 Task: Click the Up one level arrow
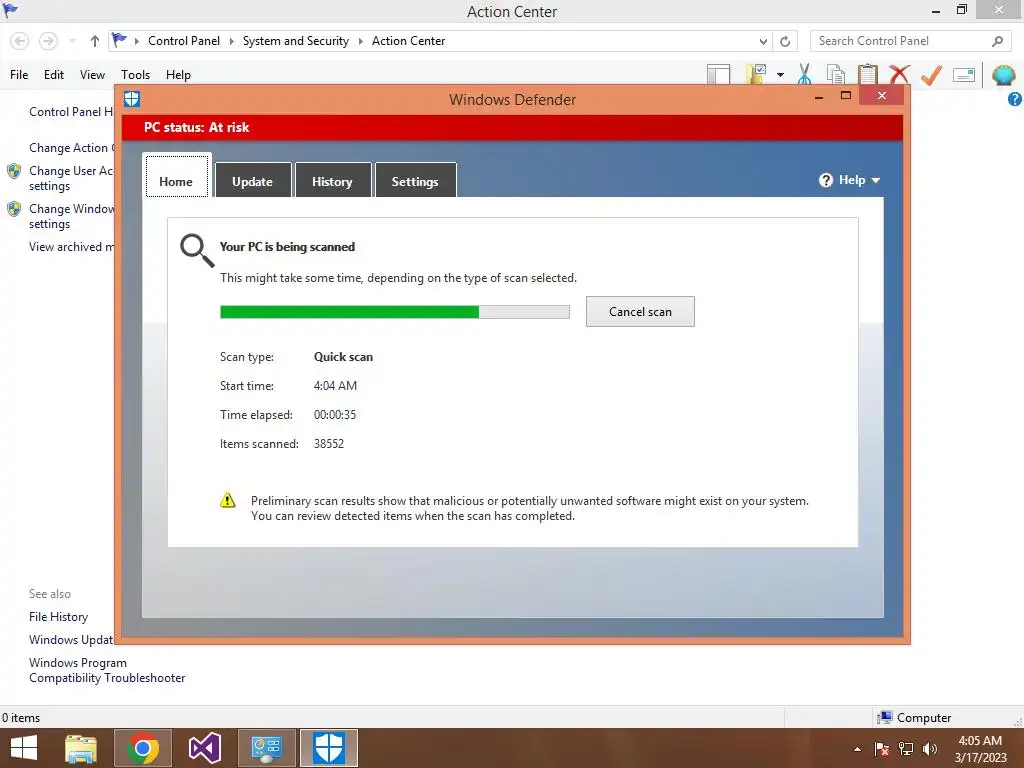coord(95,41)
